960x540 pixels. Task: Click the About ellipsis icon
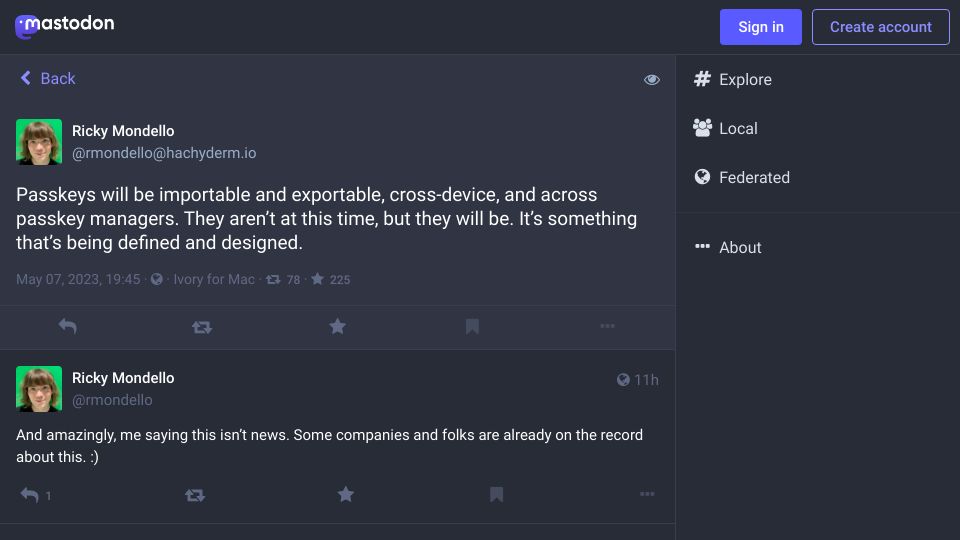click(x=702, y=247)
